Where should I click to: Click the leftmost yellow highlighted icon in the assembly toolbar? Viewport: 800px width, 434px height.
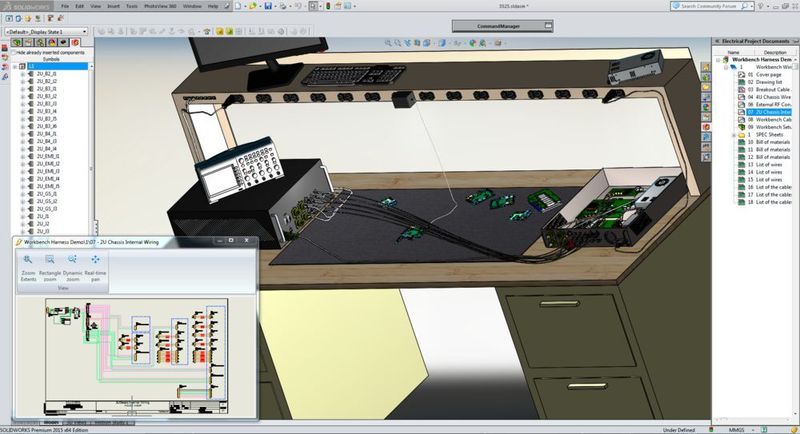coord(219,32)
